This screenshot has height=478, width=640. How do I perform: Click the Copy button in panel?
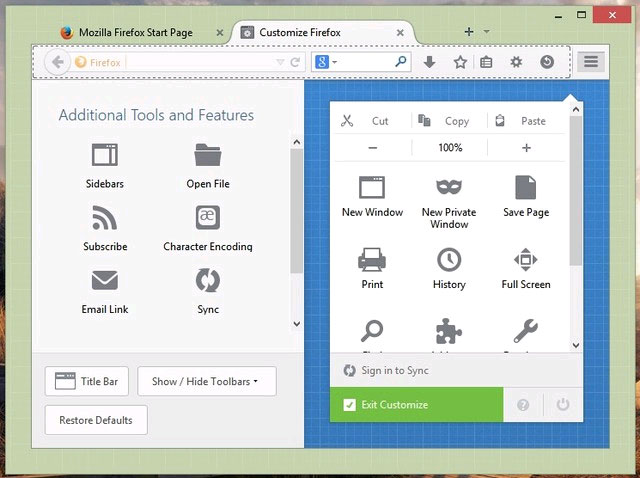pyautogui.click(x=449, y=121)
